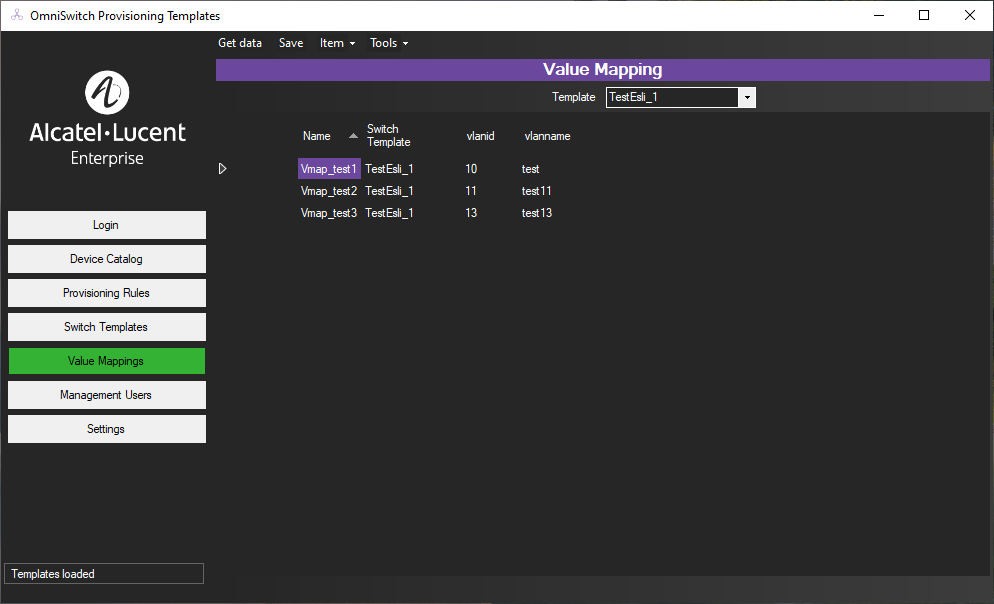Click vlanid value 11
This screenshot has width=994, height=604.
pos(470,191)
